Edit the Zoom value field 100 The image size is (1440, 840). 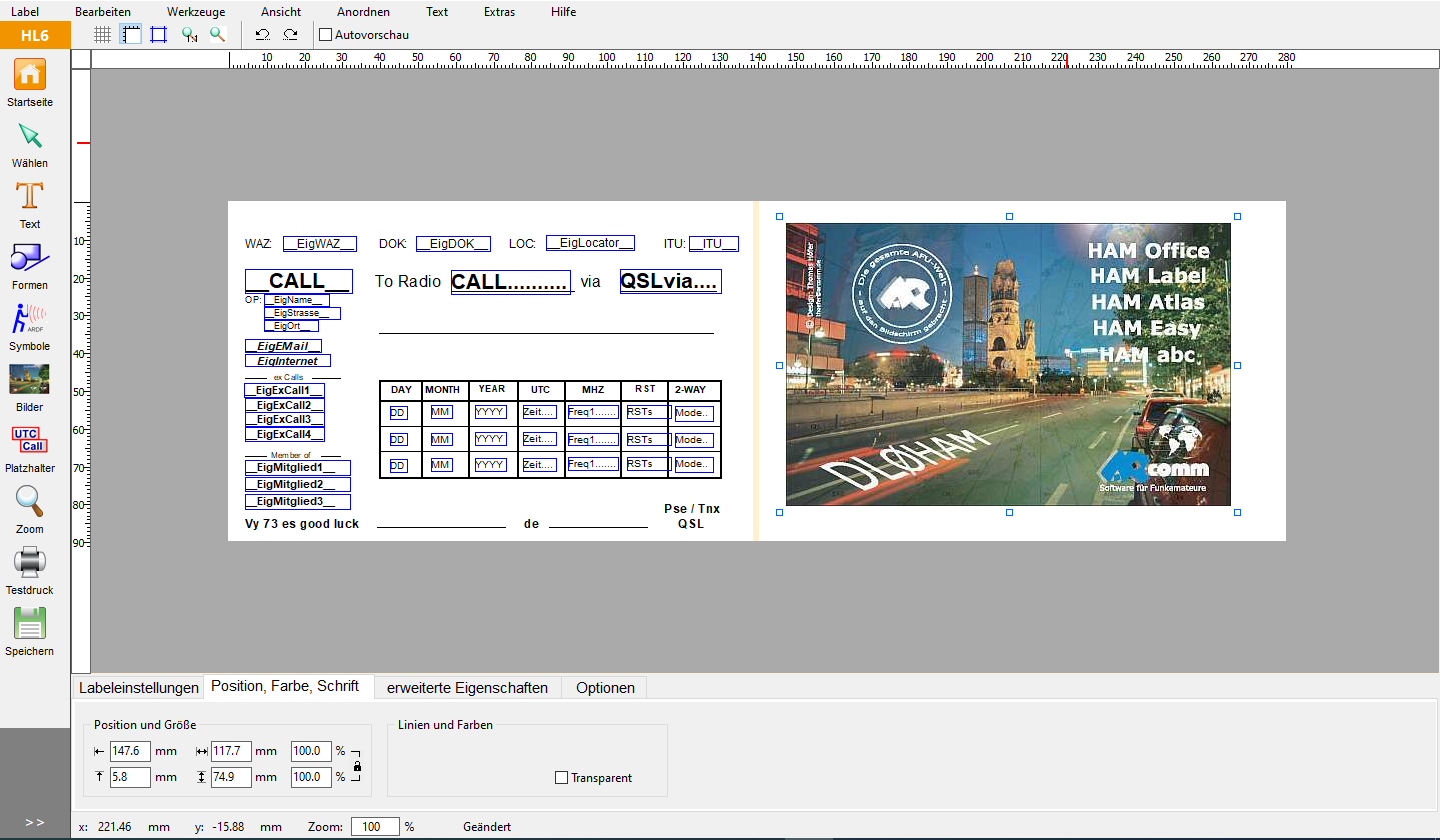pyautogui.click(x=375, y=827)
